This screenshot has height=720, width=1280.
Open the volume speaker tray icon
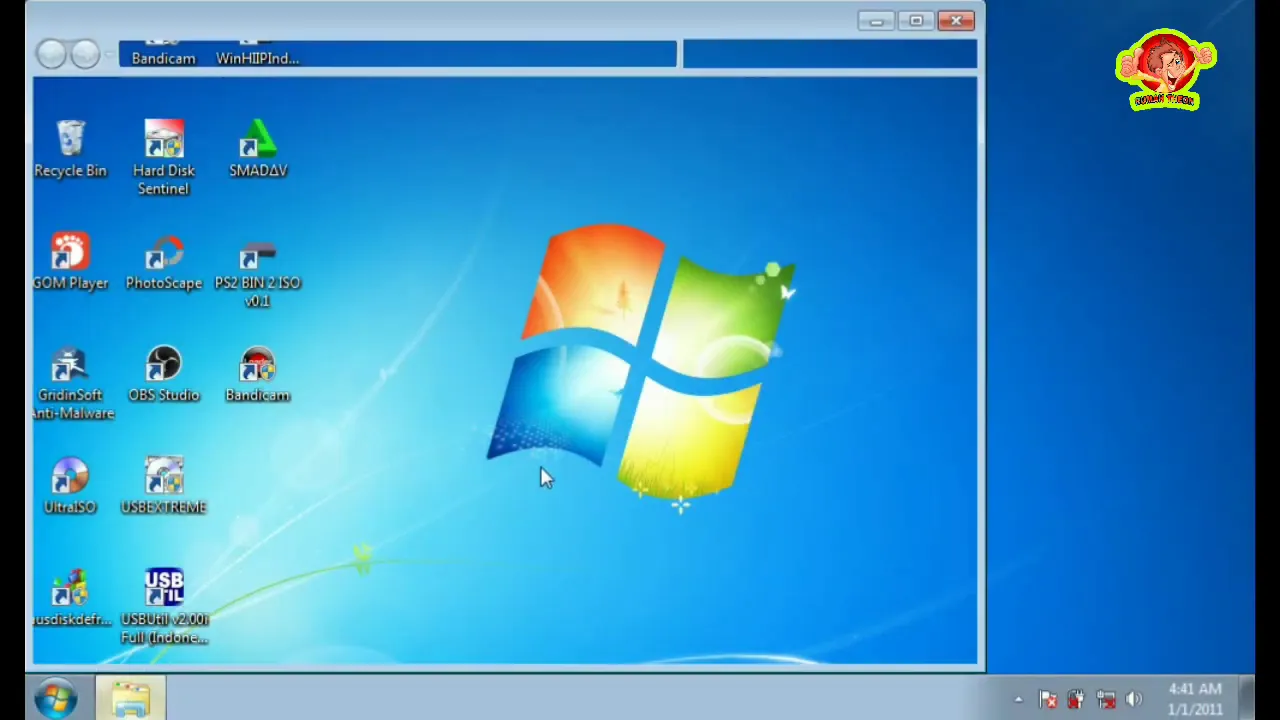1134,700
